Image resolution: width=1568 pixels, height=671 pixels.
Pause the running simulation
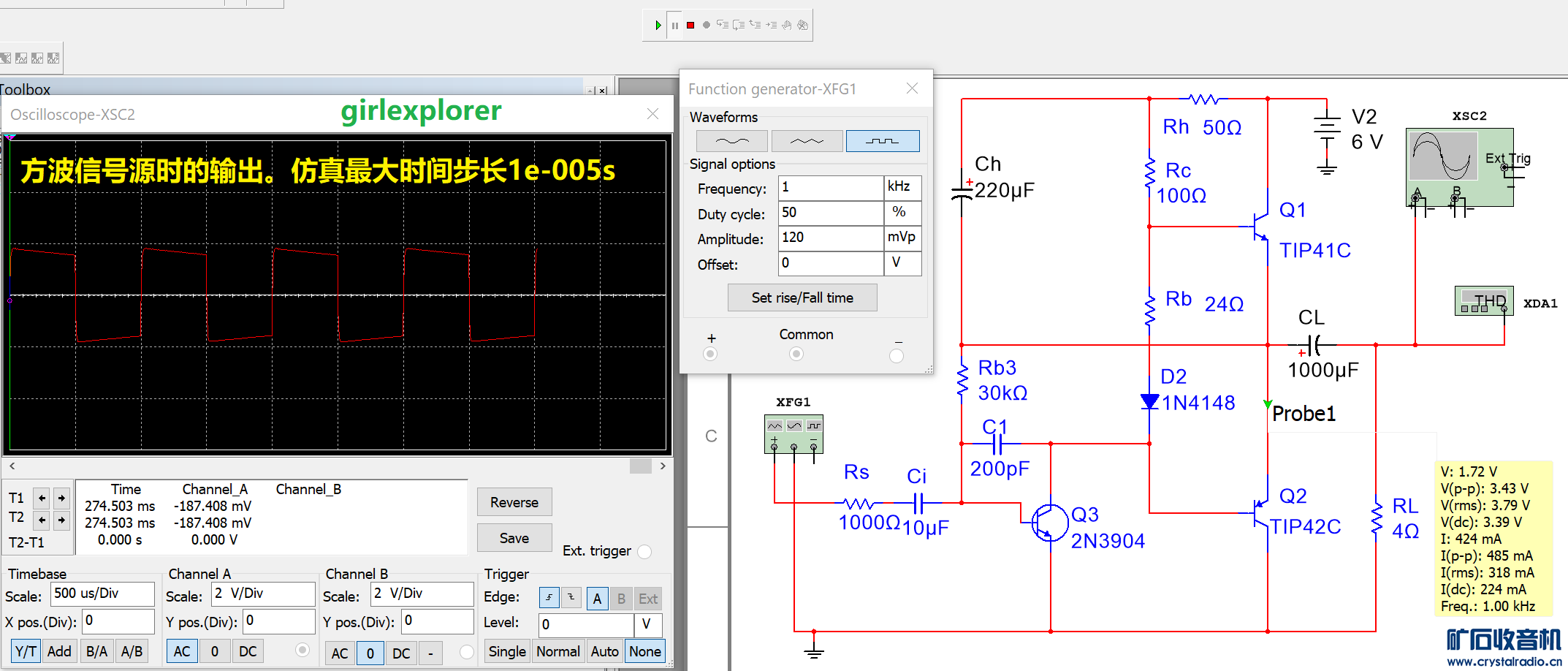pyautogui.click(x=674, y=26)
